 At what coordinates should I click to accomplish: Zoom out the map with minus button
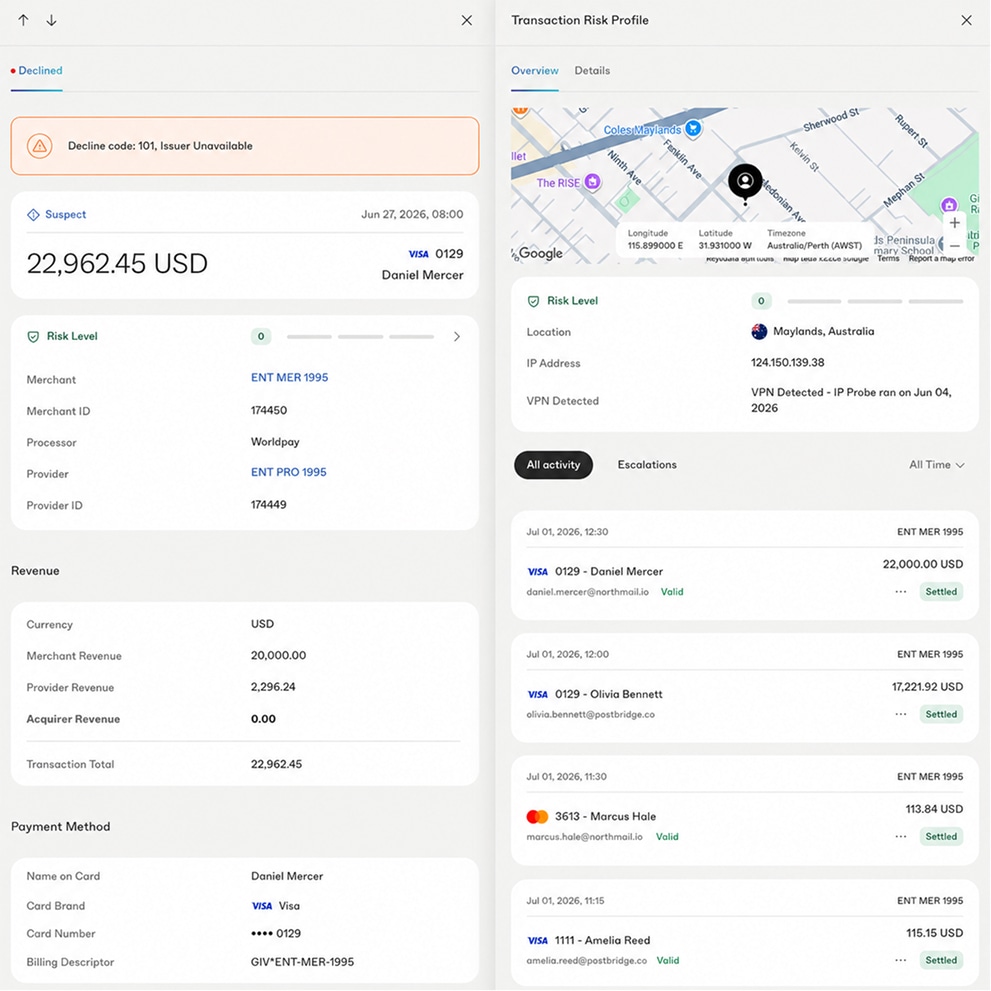coord(954,245)
